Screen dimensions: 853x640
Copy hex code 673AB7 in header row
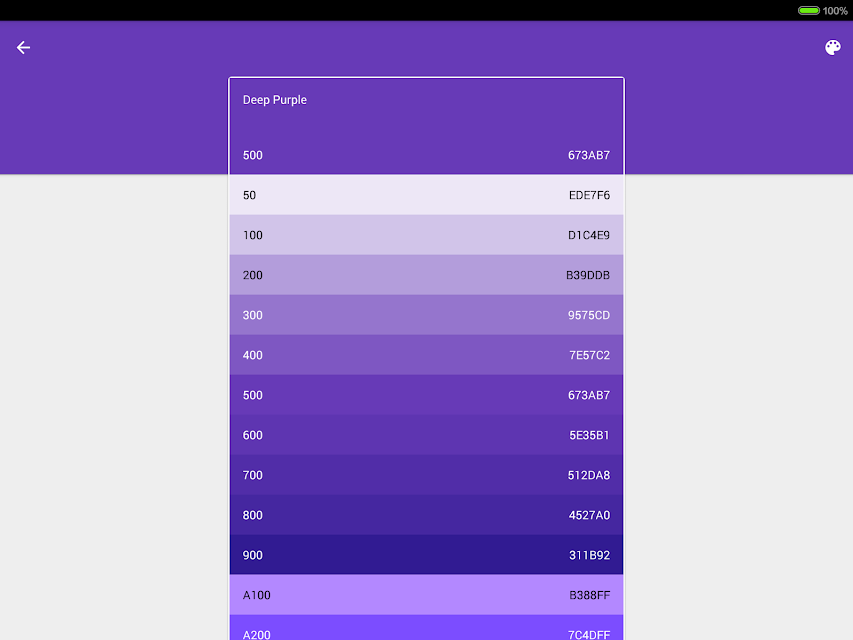[589, 155]
